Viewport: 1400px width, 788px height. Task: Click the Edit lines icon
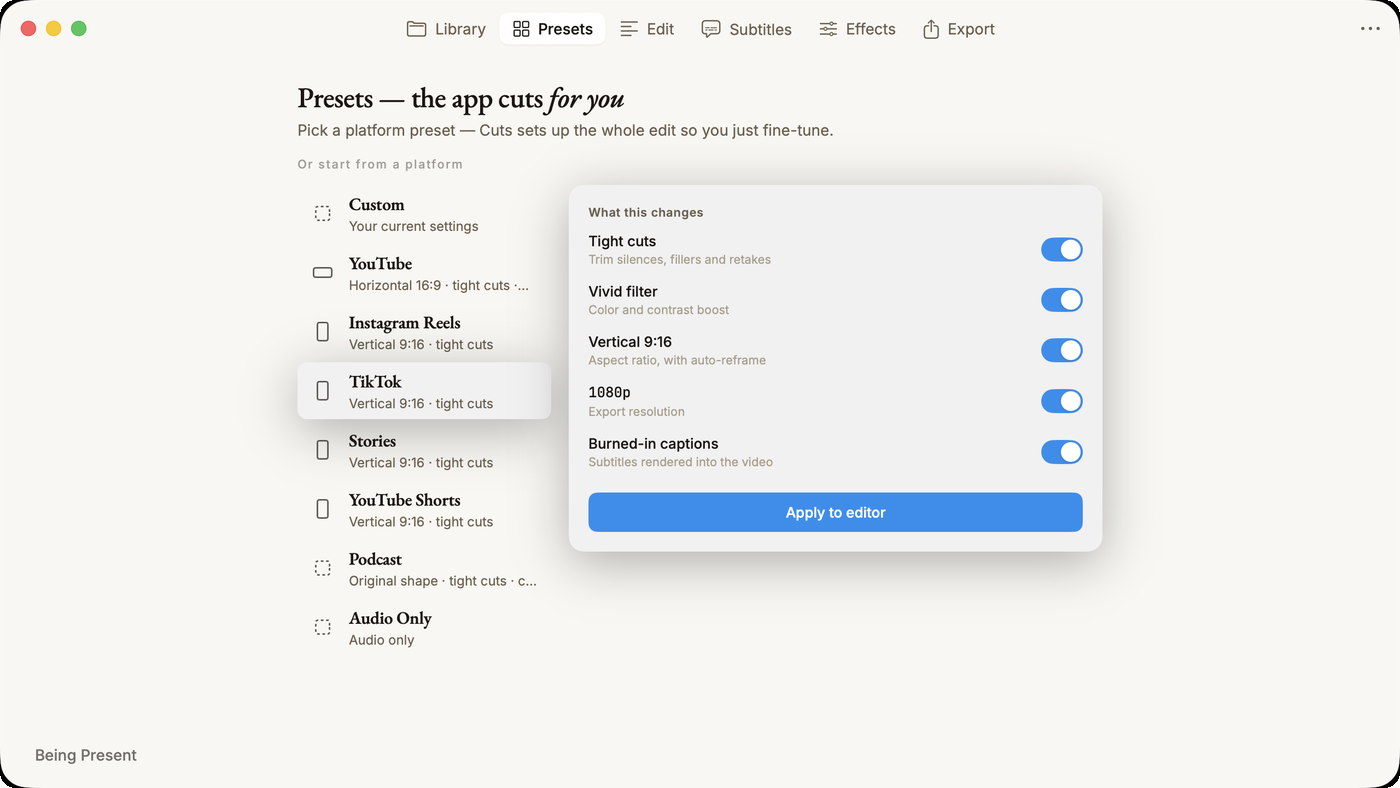[x=629, y=29]
